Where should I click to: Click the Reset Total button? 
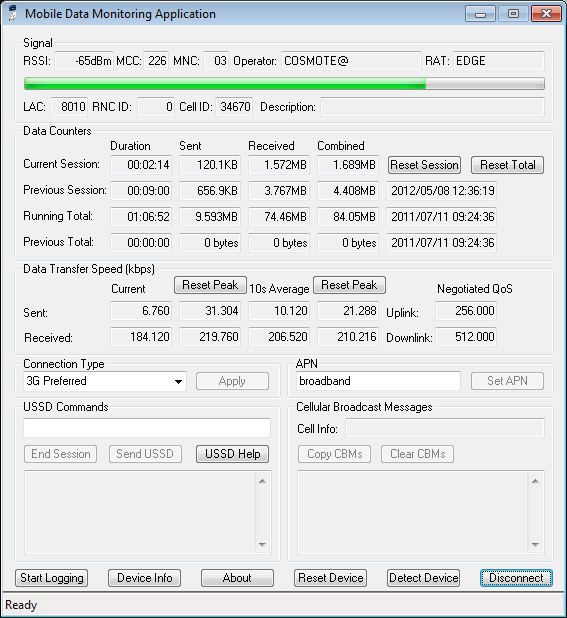click(508, 165)
